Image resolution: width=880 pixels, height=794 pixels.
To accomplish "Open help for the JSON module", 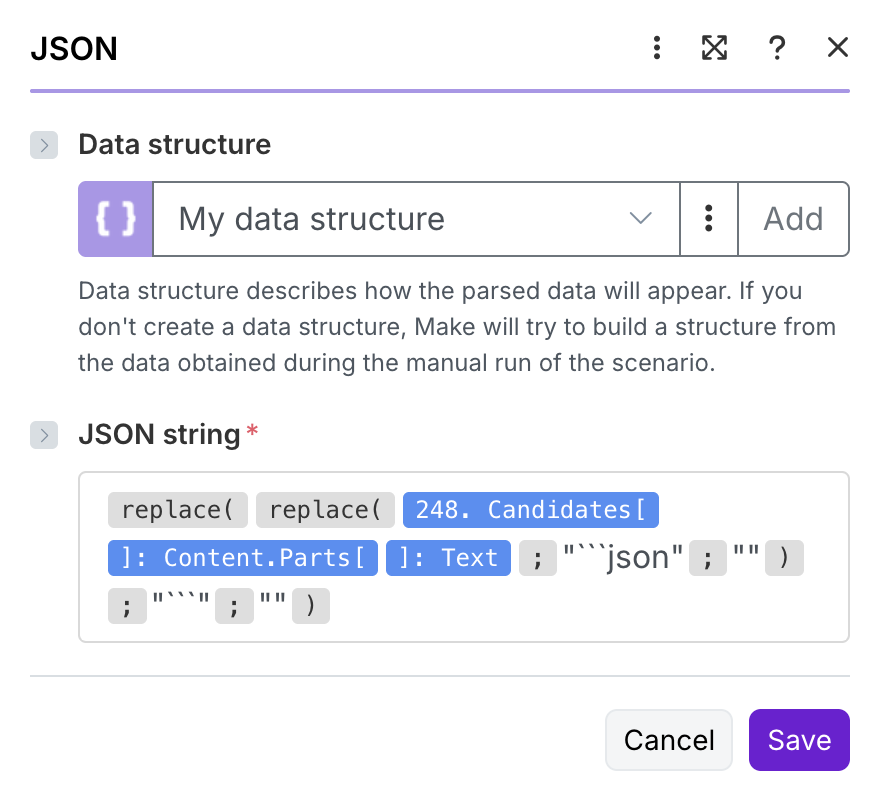I will click(x=776, y=47).
